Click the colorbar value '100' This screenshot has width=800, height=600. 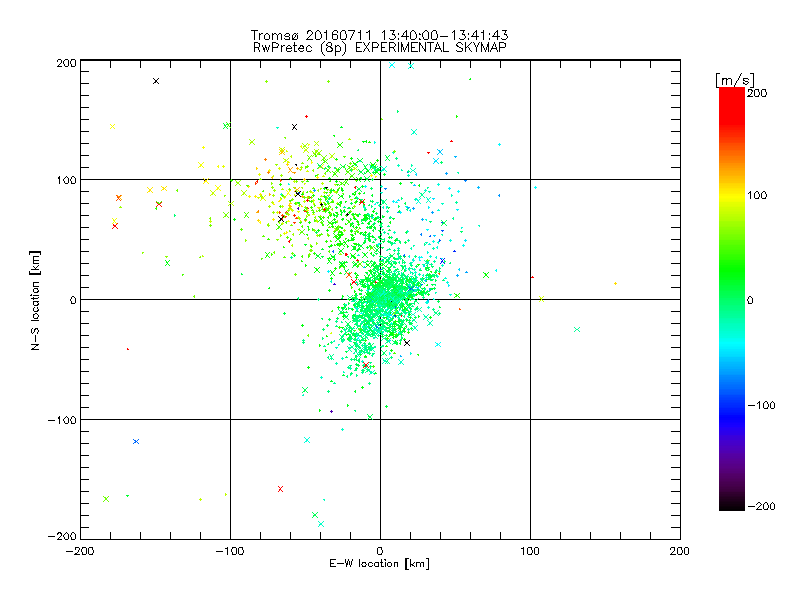(757, 195)
